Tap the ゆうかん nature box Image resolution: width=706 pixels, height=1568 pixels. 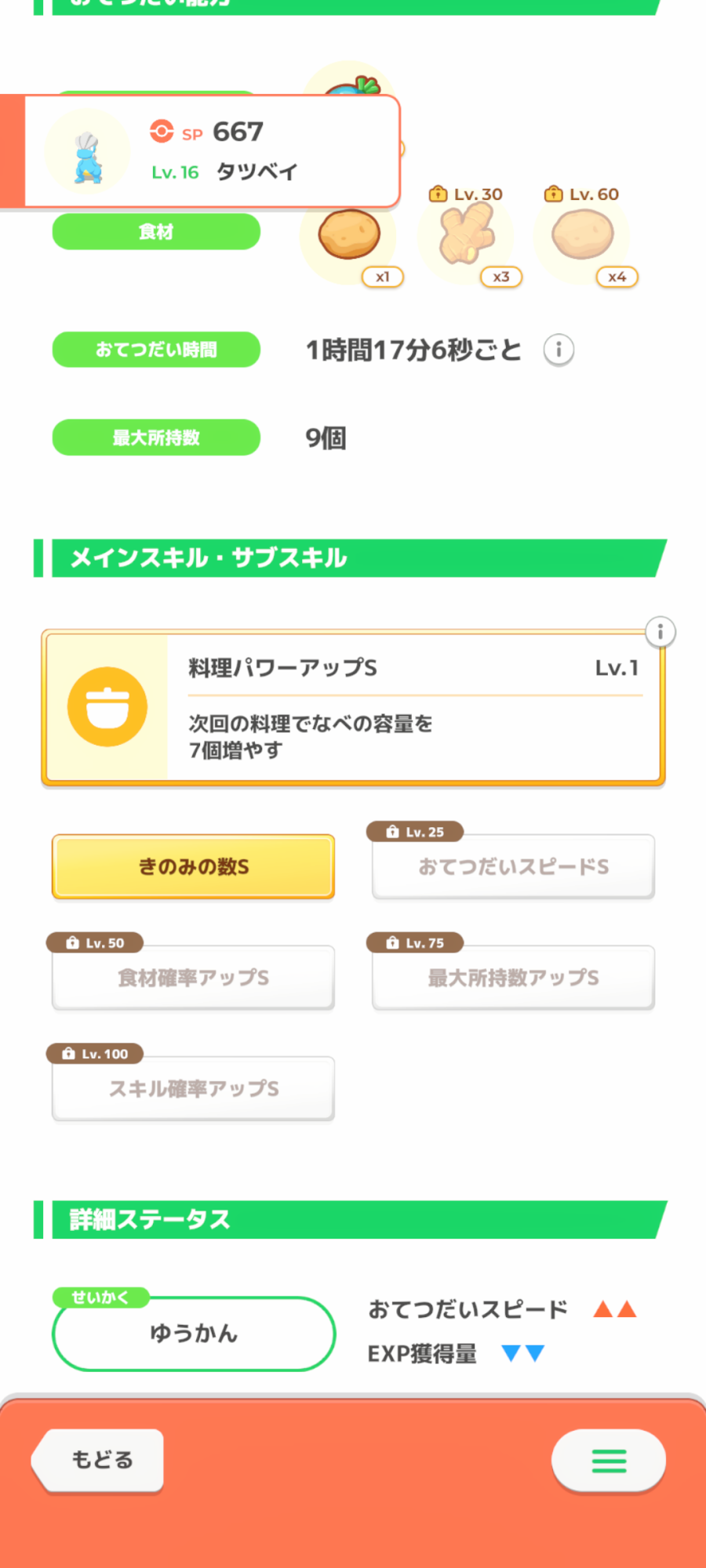[193, 1334]
